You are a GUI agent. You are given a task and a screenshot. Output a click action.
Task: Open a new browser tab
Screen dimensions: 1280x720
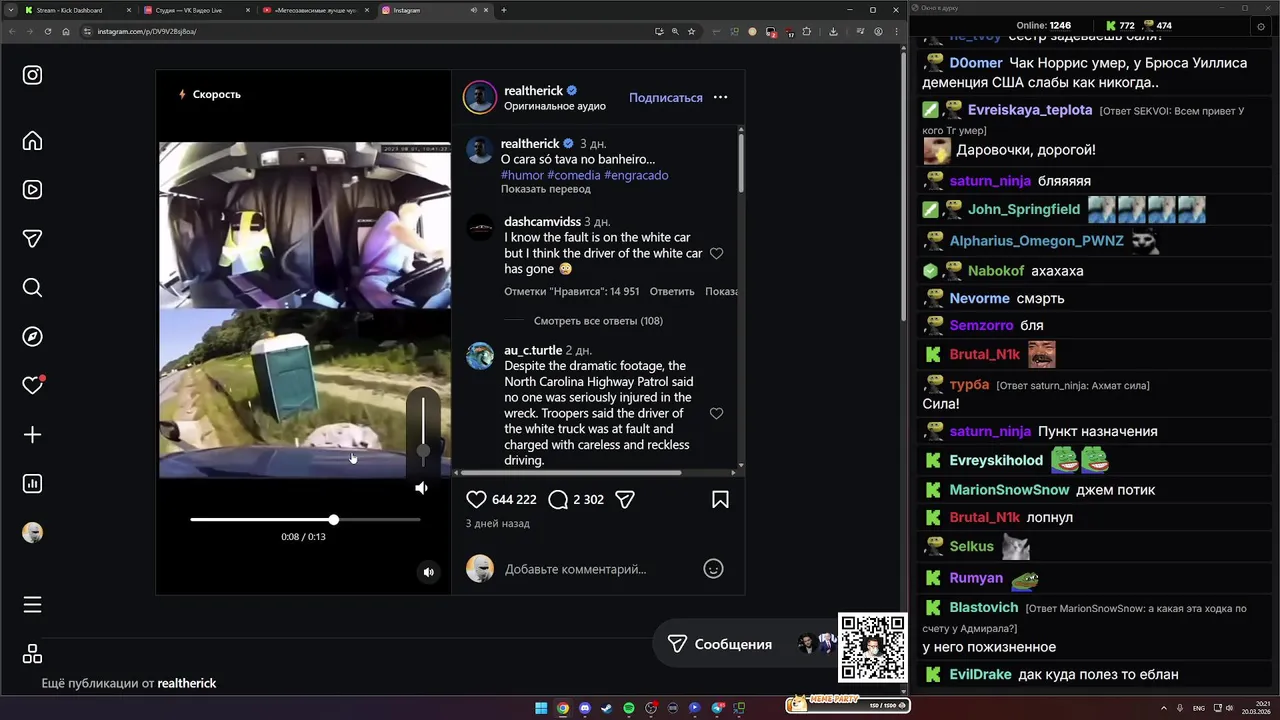504,10
